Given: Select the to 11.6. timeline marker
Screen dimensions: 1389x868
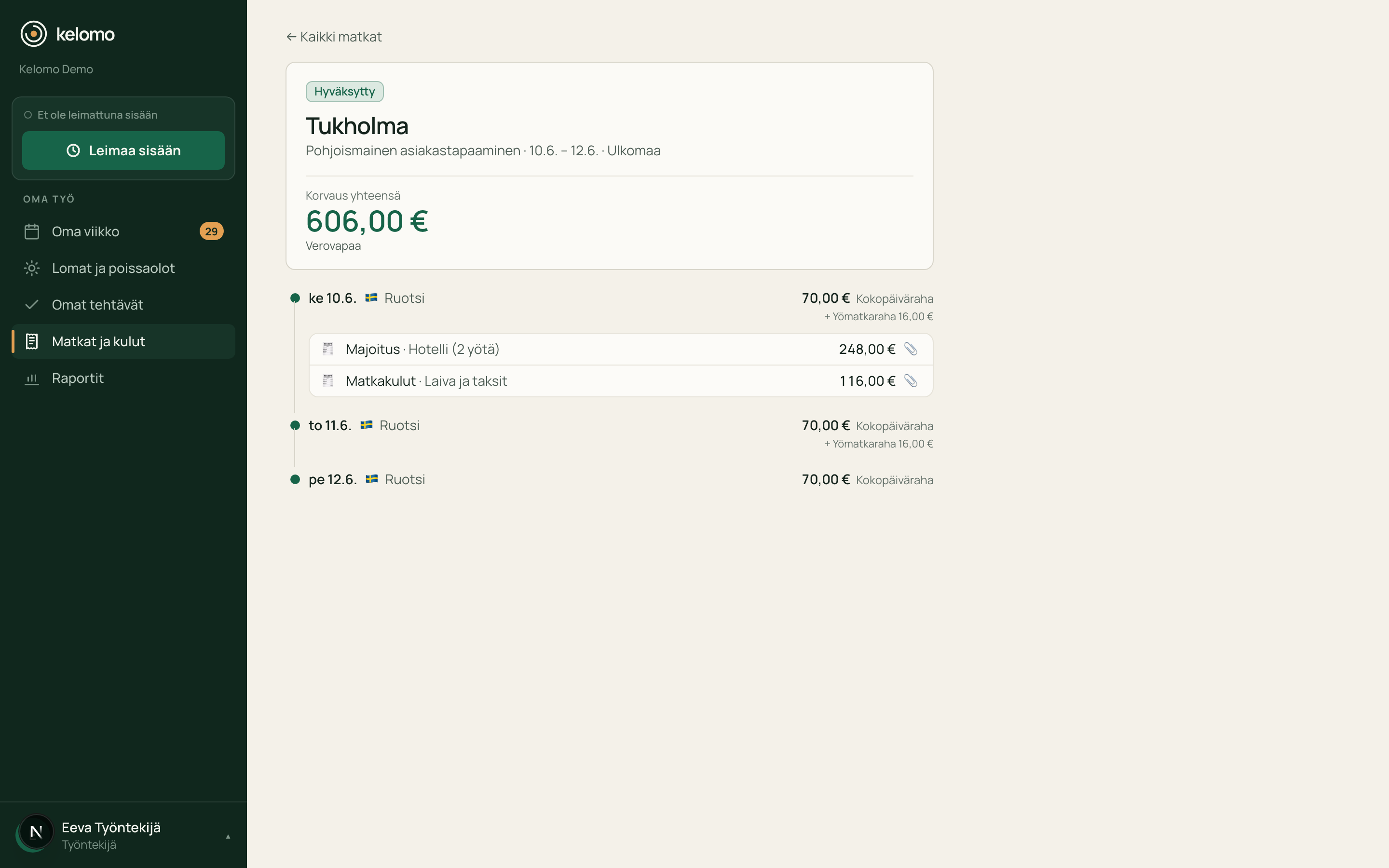Looking at the screenshot, I should [295, 425].
